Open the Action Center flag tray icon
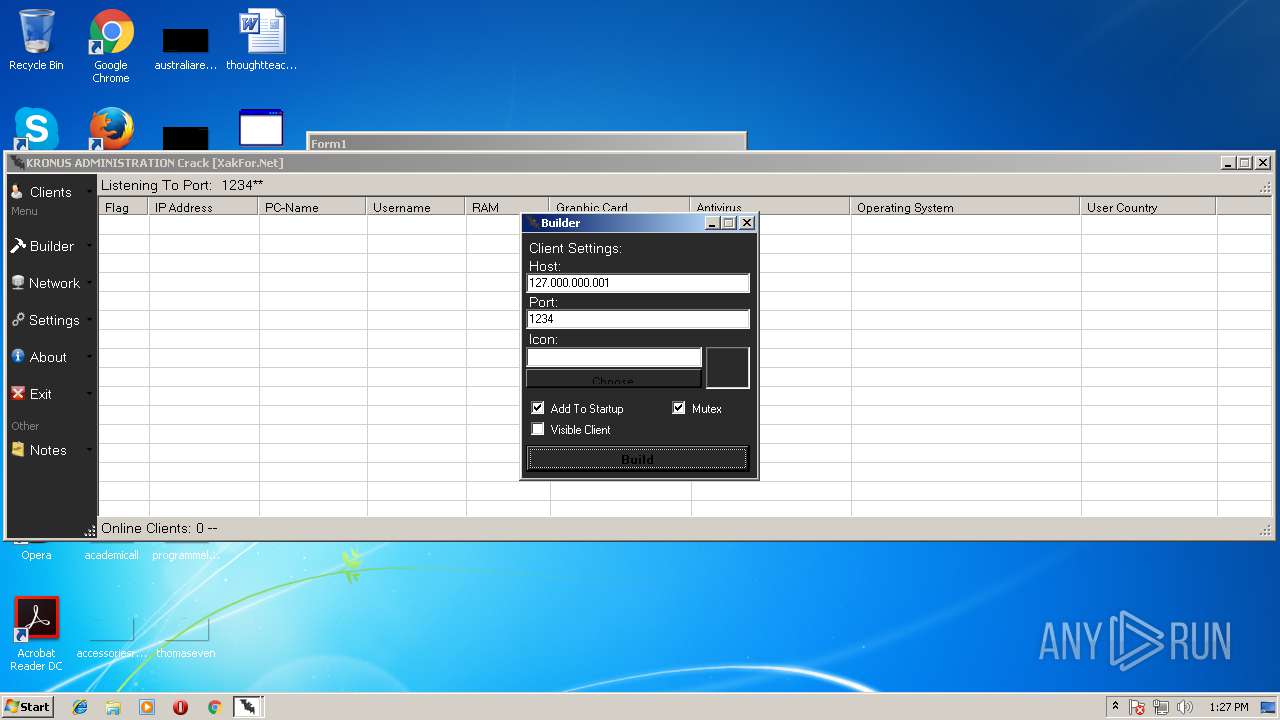The height and width of the screenshot is (720, 1280). tap(1137, 707)
